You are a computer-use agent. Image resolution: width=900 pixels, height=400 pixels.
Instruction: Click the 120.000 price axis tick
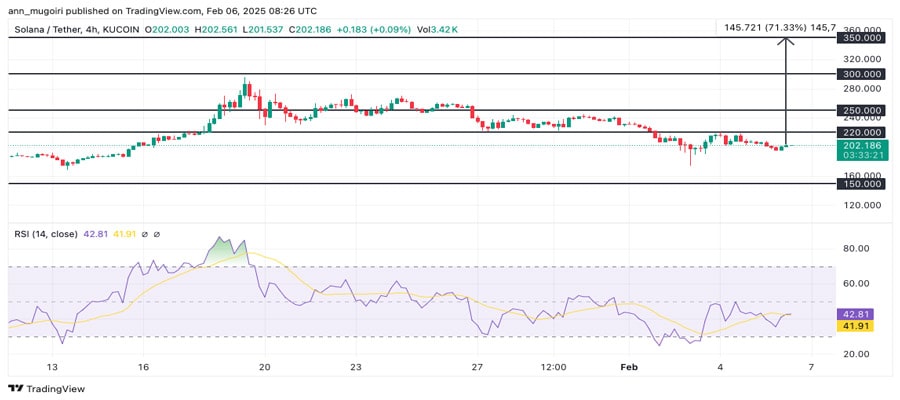[x=862, y=205]
